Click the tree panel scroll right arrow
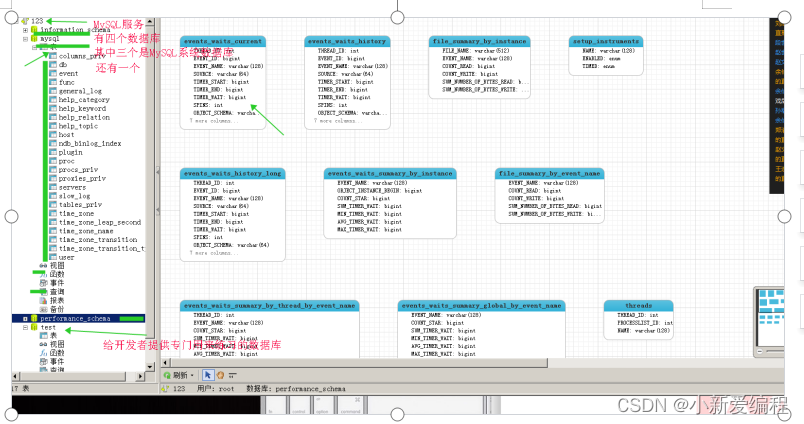The width and height of the screenshot is (804, 424). pos(140,376)
